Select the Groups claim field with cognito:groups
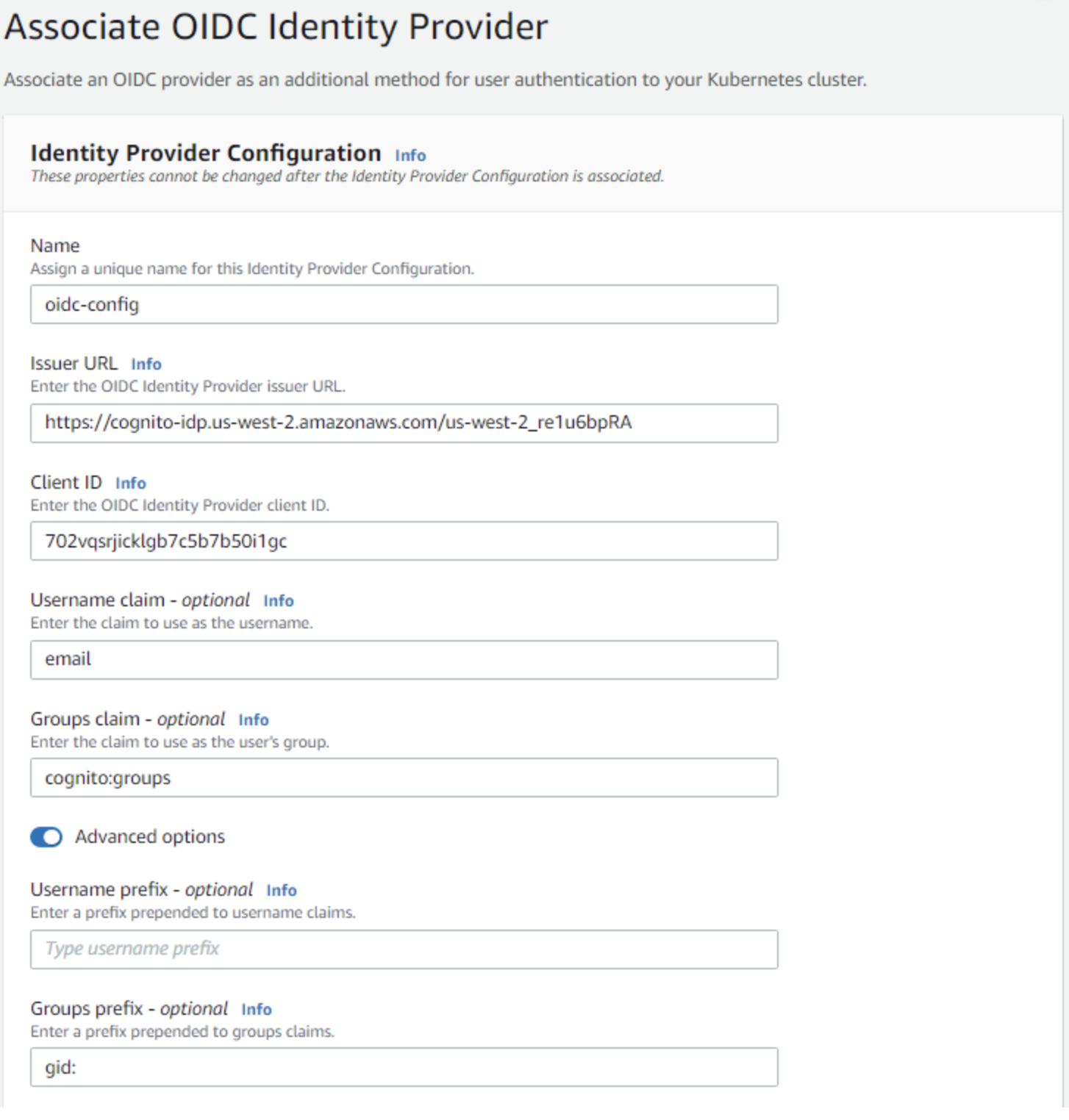Viewport: 1069px width, 1120px height. point(404,778)
